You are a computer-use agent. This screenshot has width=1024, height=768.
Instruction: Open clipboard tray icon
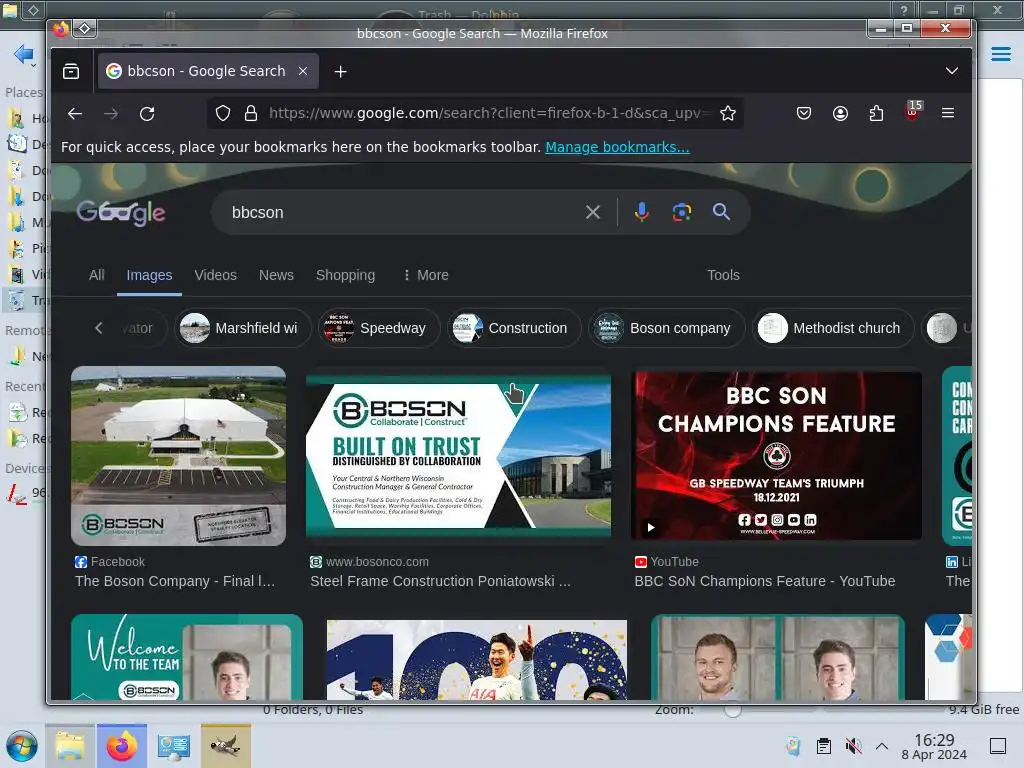pyautogui.click(x=824, y=746)
